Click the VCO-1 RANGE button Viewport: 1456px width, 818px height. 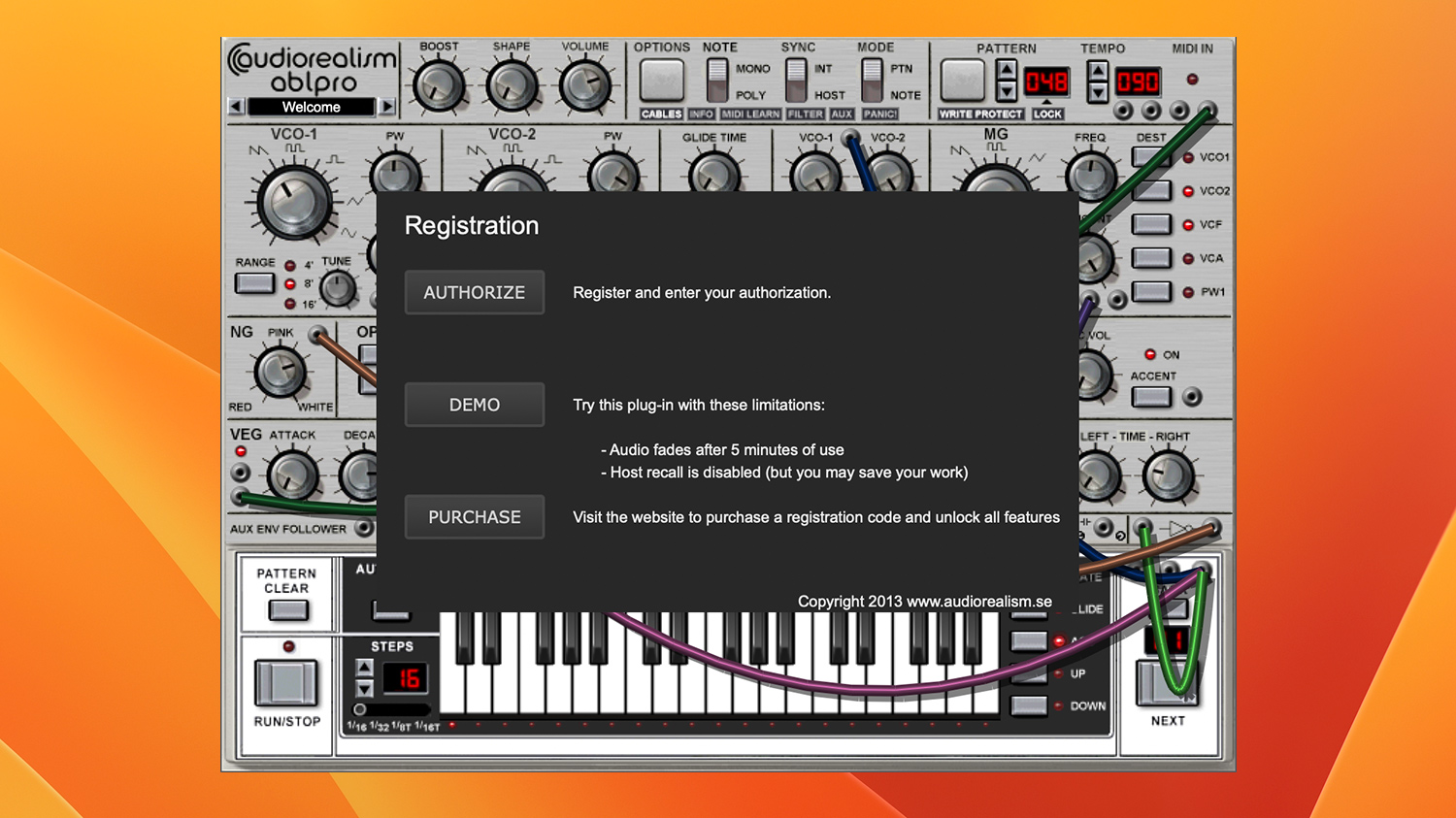point(255,283)
